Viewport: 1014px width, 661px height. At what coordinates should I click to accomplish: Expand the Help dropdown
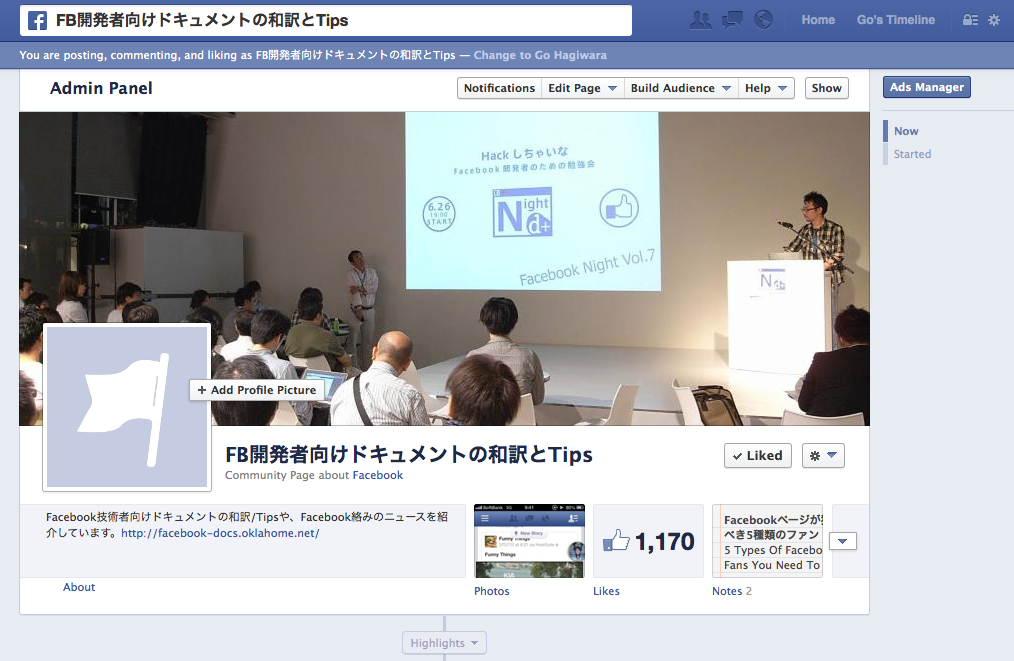pyautogui.click(x=766, y=88)
